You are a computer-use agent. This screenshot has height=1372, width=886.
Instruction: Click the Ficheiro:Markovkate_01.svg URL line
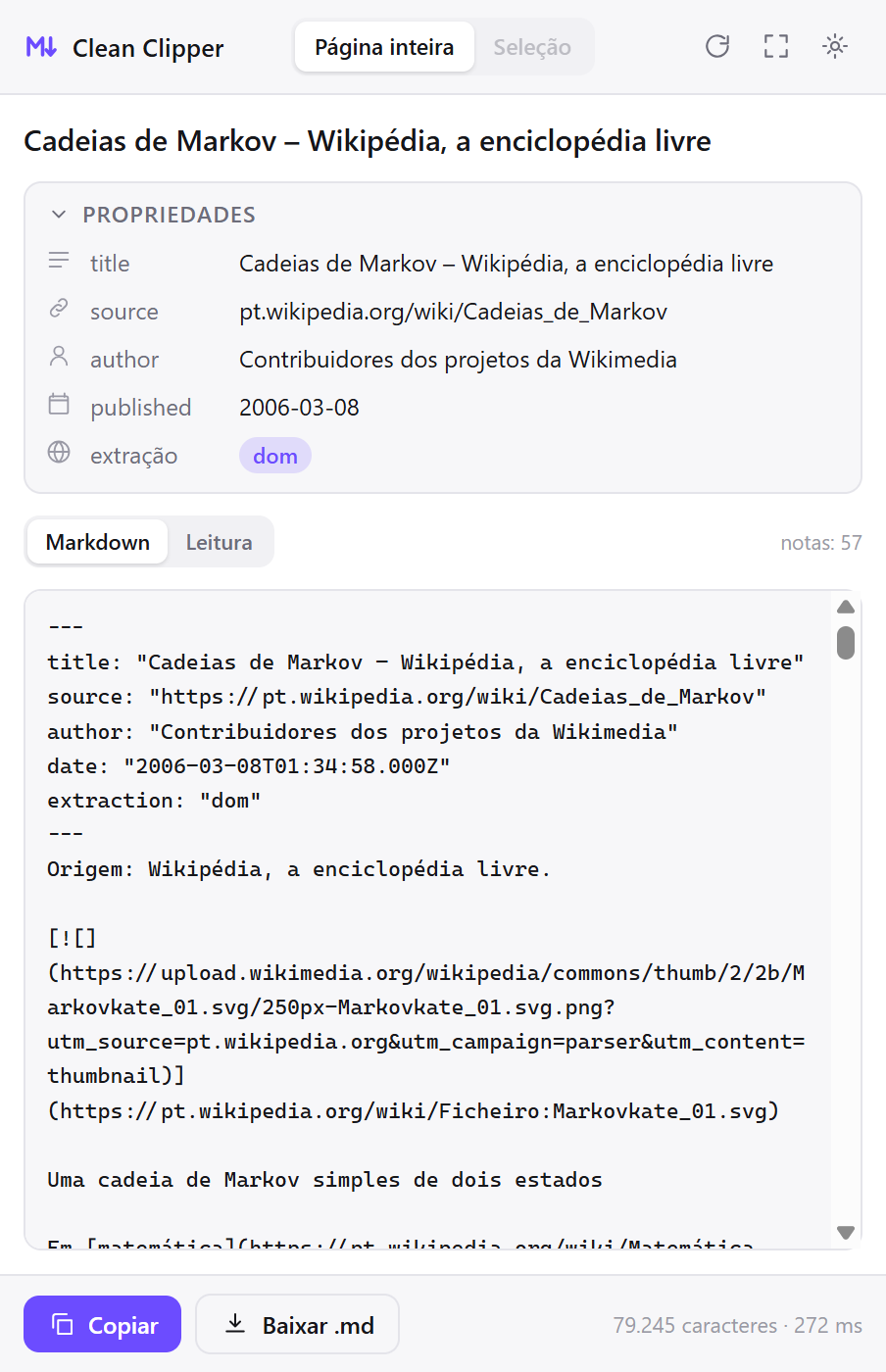(x=414, y=1111)
